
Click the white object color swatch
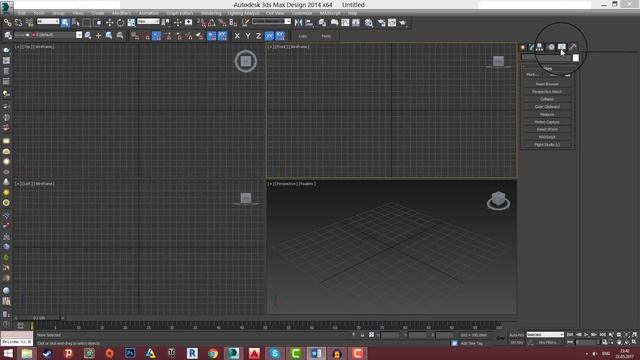tap(576, 58)
